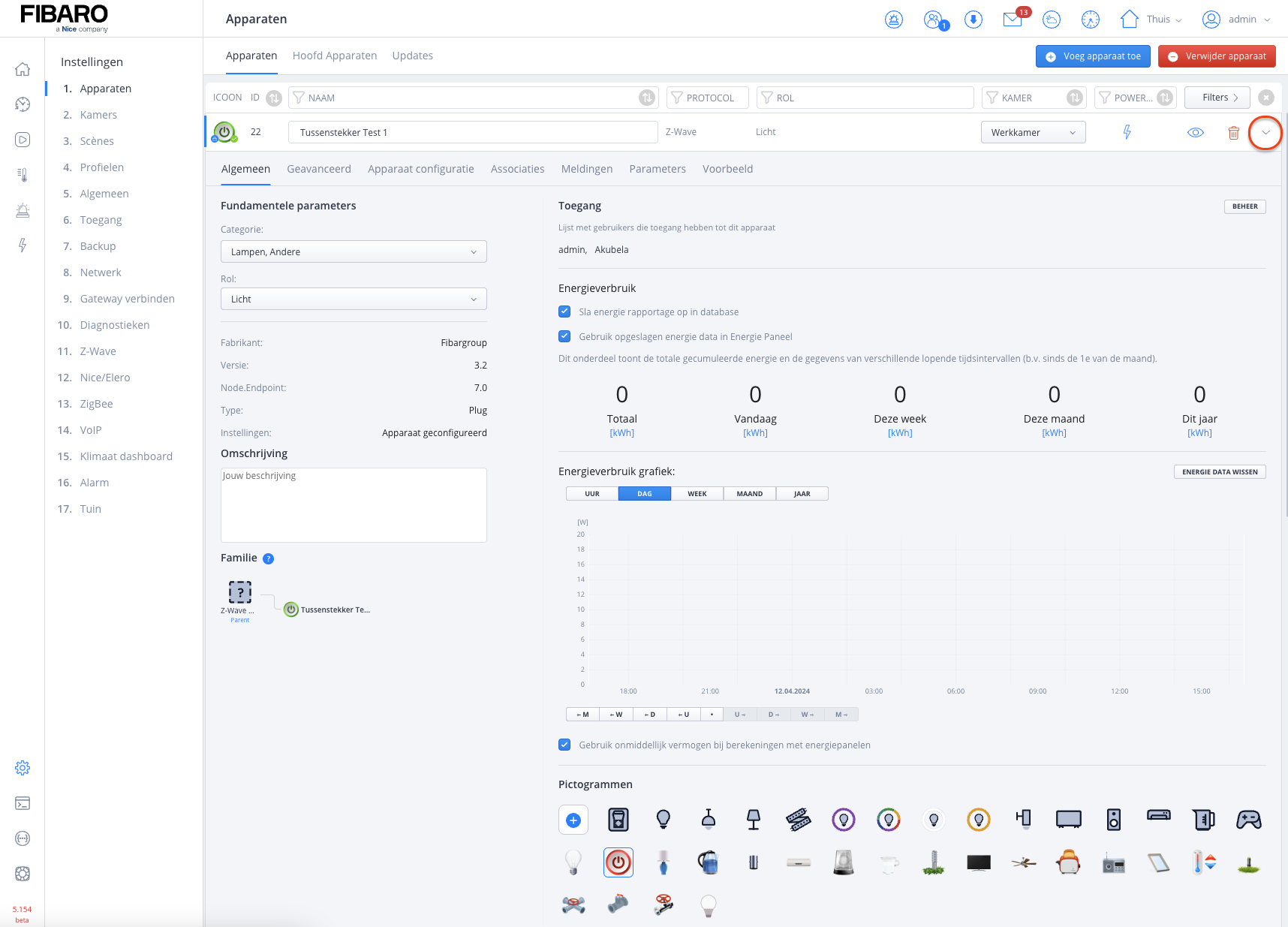Click the Omschrijving description text area
The image size is (1288, 927).
pos(354,505)
